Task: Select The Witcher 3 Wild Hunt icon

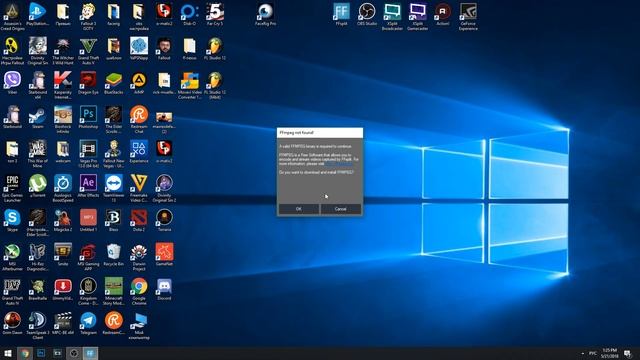Action: point(63,51)
